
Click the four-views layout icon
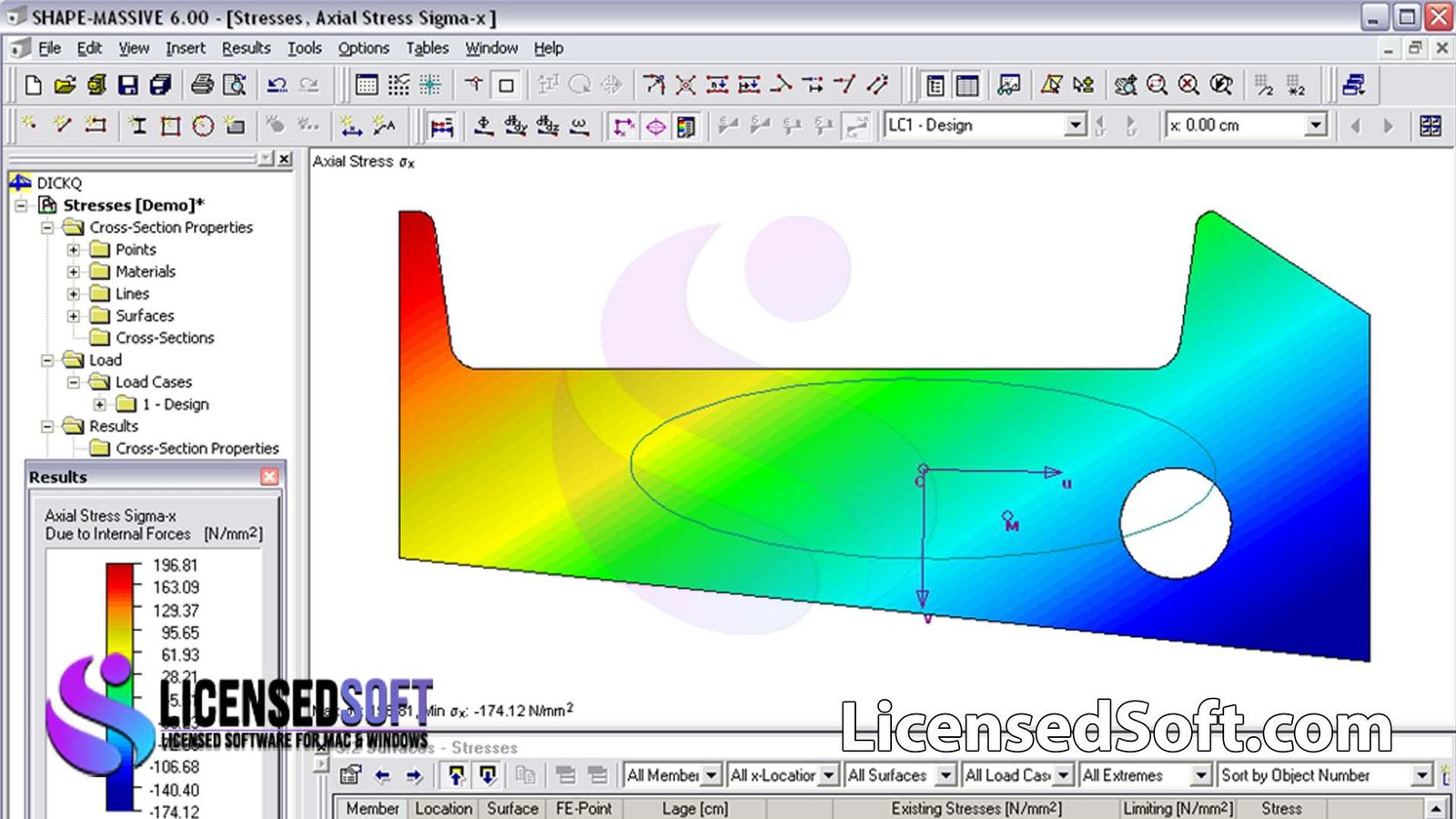pyautogui.click(x=1431, y=126)
